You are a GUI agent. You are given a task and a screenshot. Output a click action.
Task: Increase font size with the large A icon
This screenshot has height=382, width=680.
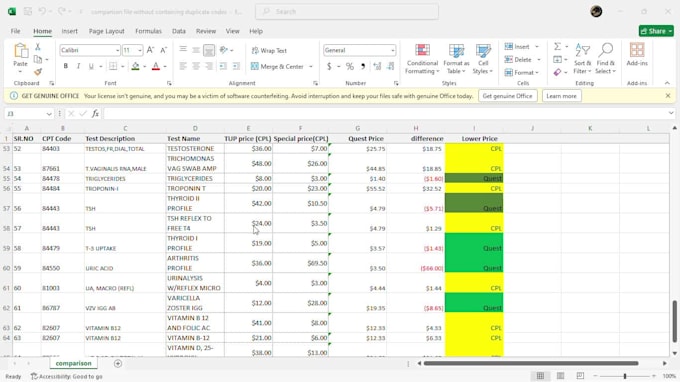coord(150,50)
